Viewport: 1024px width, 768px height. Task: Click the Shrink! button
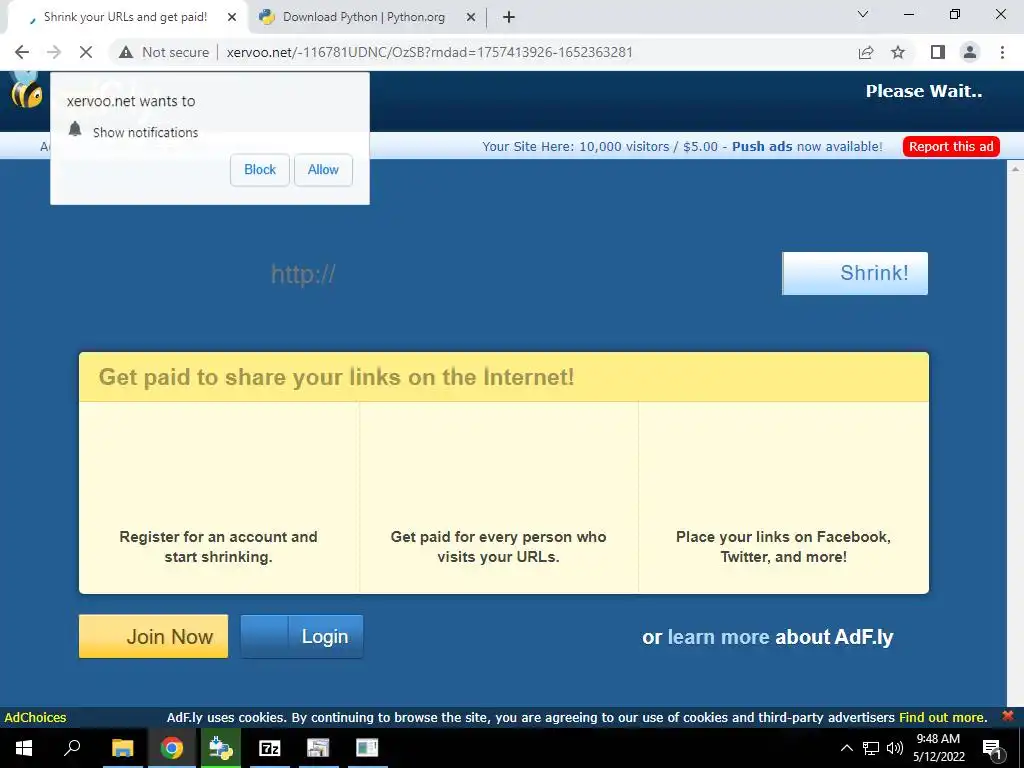[x=855, y=273]
